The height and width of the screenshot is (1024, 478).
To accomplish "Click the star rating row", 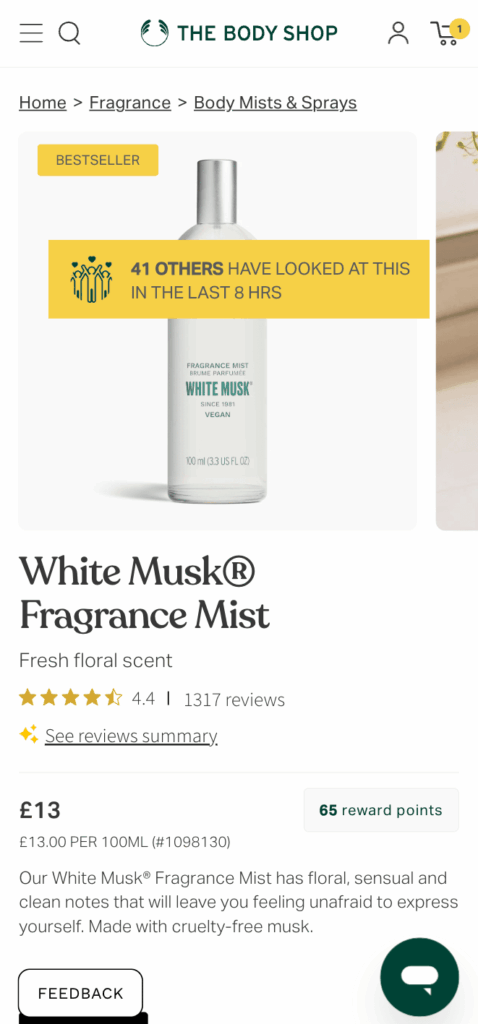I will pyautogui.click(x=71, y=698).
